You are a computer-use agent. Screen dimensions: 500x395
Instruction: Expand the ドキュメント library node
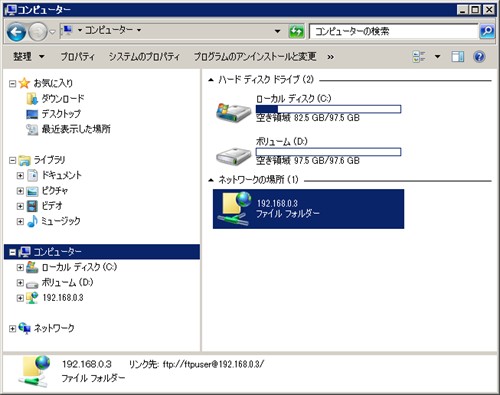[x=20, y=175]
